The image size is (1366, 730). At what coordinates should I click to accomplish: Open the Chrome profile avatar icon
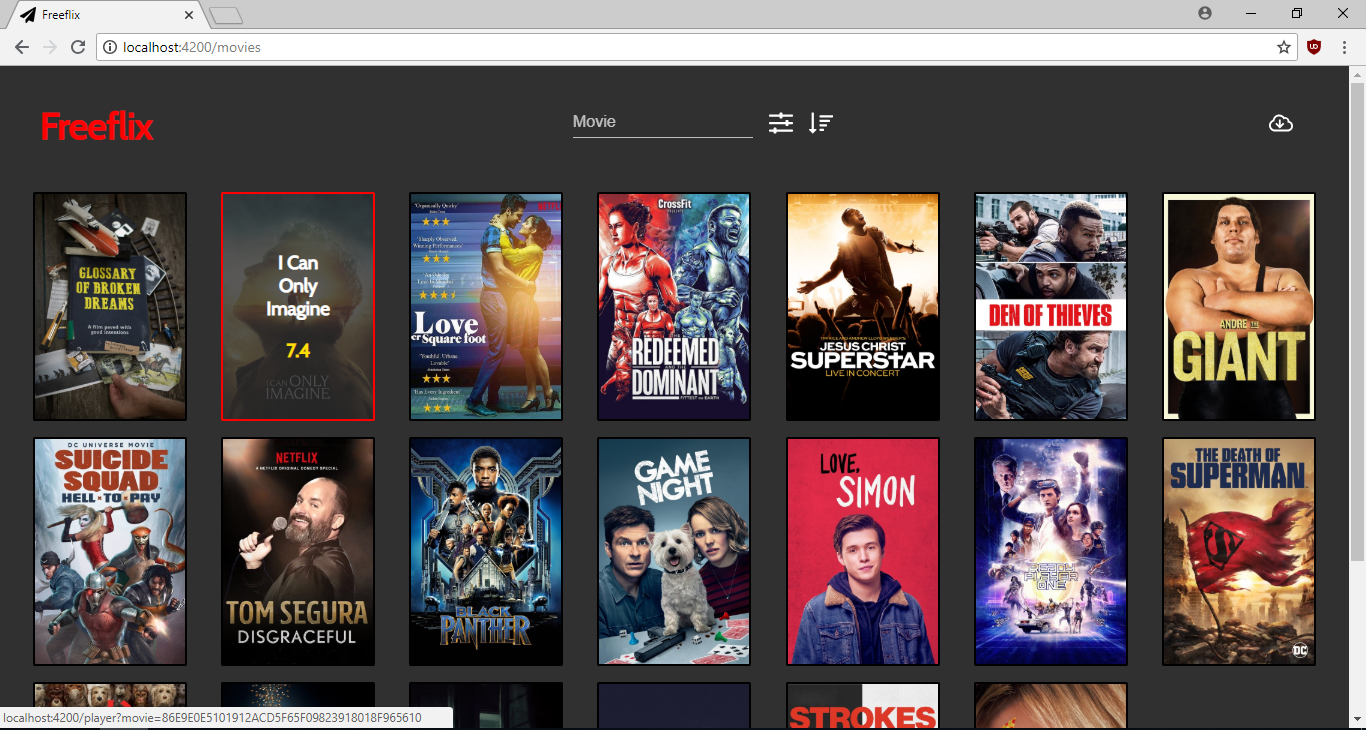click(1205, 13)
